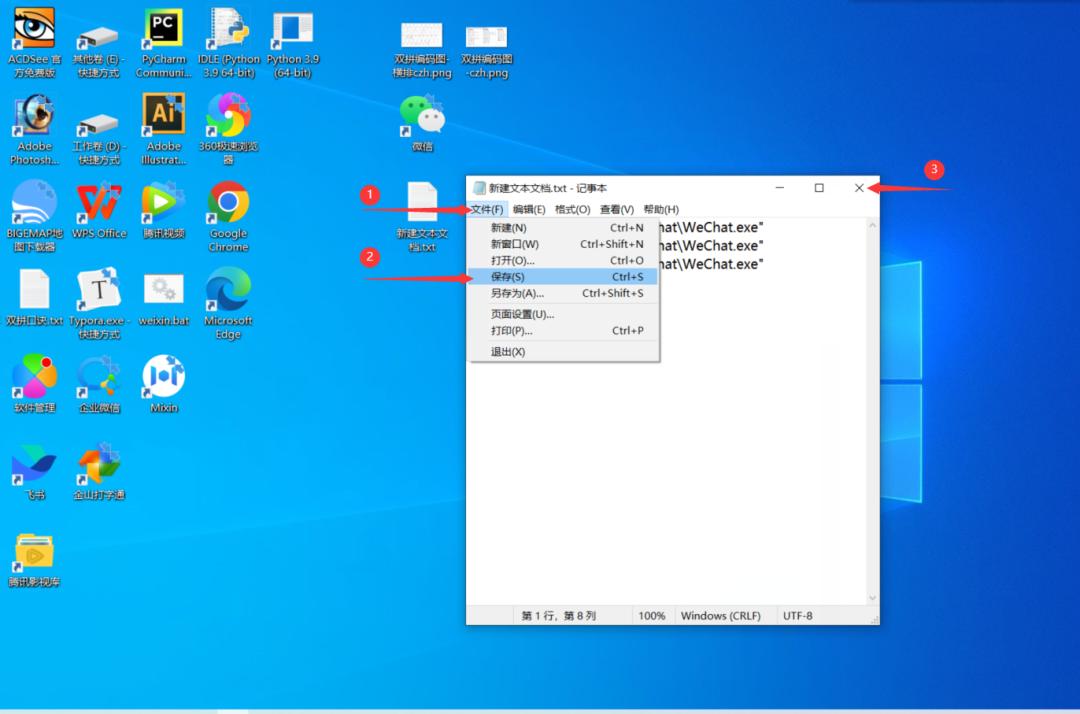Open the 编辑(E) menu

(x=529, y=210)
